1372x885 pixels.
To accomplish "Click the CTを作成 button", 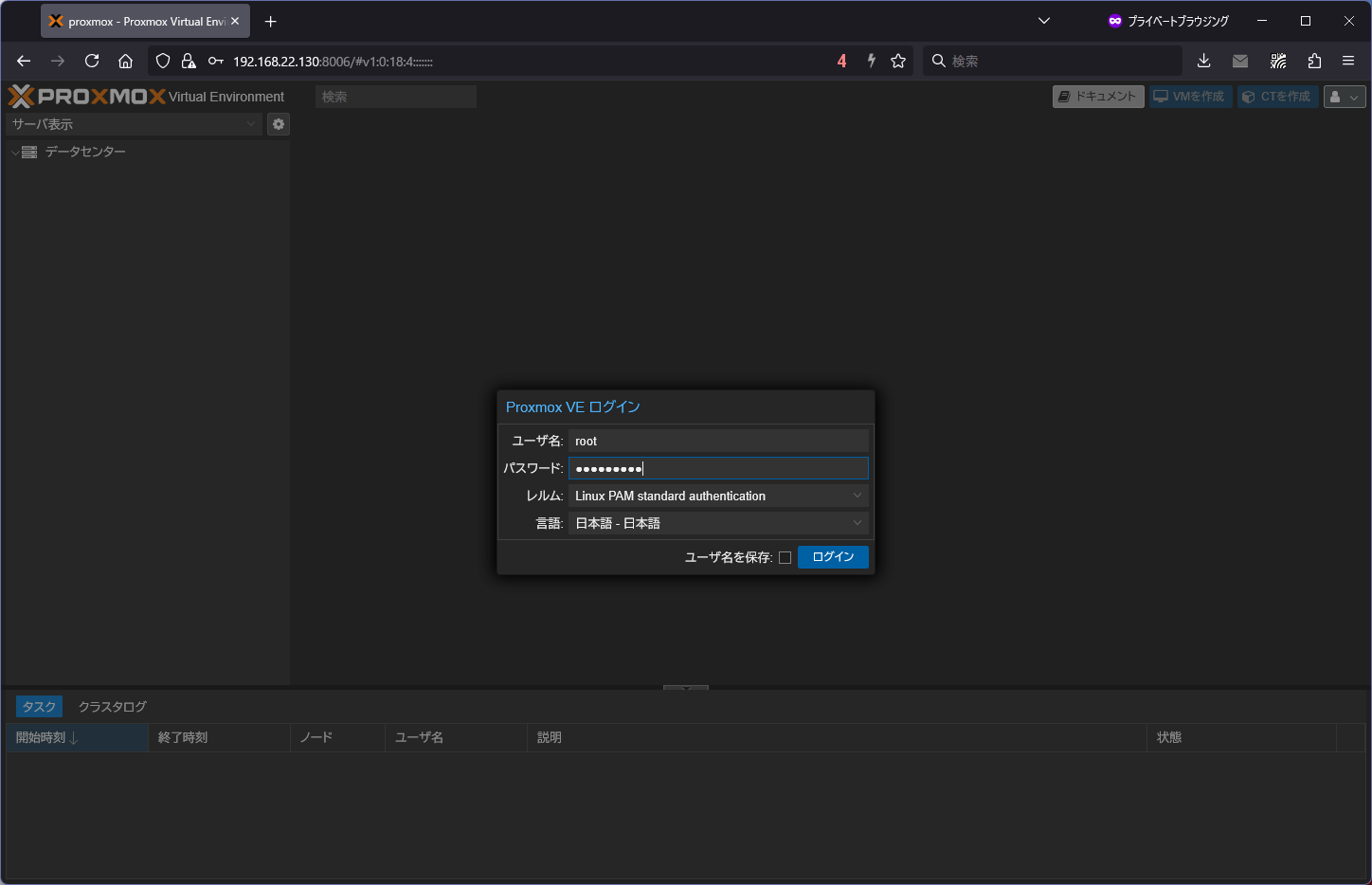I will tap(1277, 97).
